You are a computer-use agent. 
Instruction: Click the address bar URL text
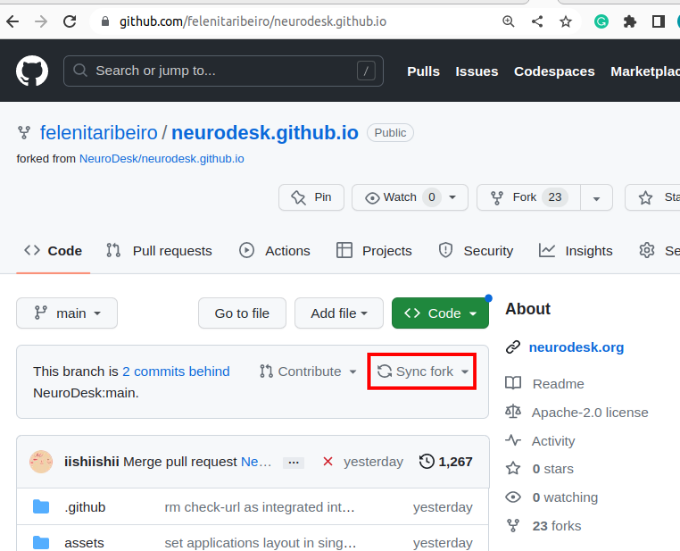tap(253, 21)
